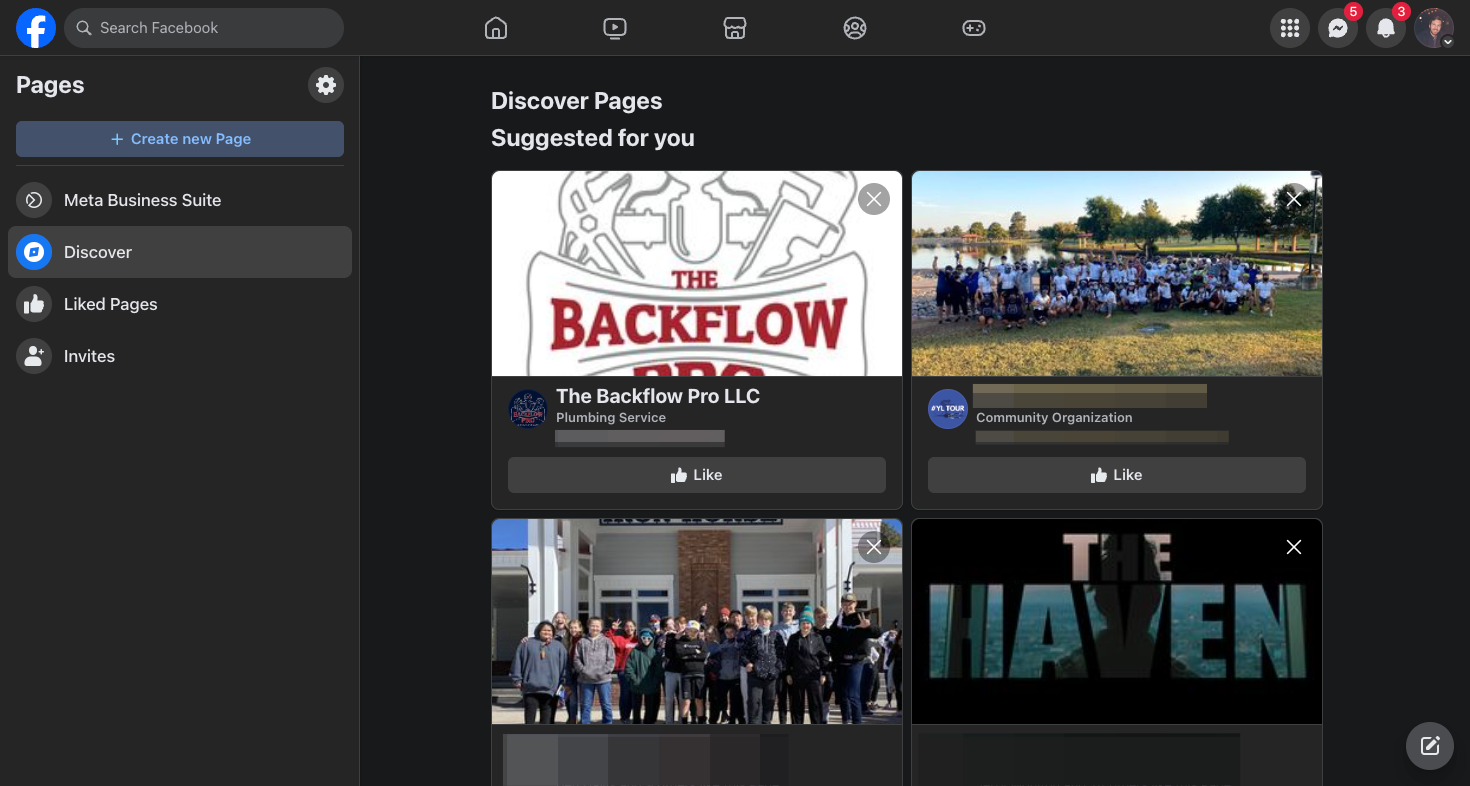
Task: Click the Community Organization category text
Action: click(1054, 418)
